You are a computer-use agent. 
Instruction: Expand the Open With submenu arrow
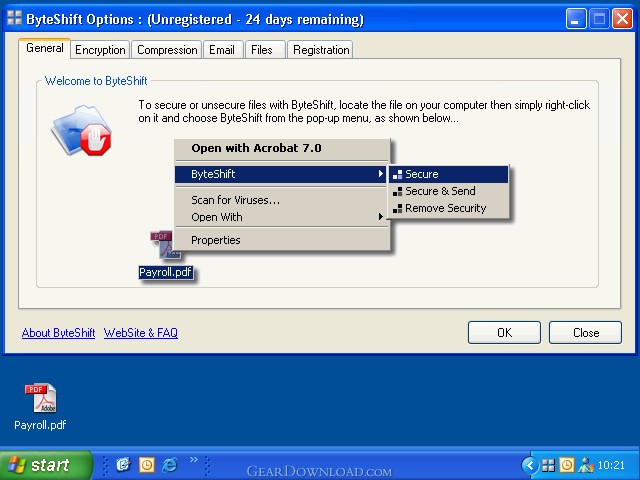click(x=380, y=216)
